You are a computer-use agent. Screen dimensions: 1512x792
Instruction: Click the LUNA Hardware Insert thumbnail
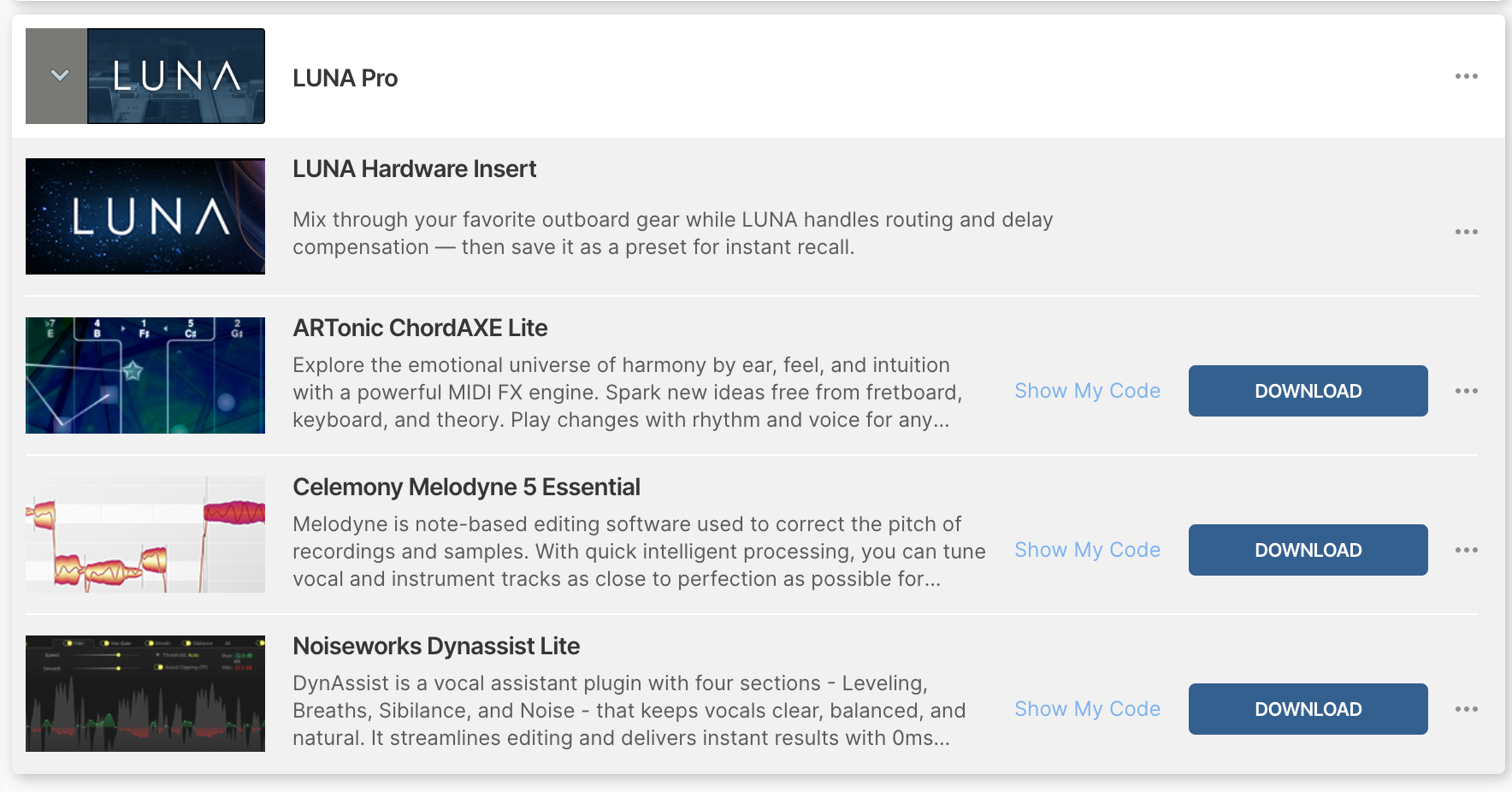coord(145,216)
